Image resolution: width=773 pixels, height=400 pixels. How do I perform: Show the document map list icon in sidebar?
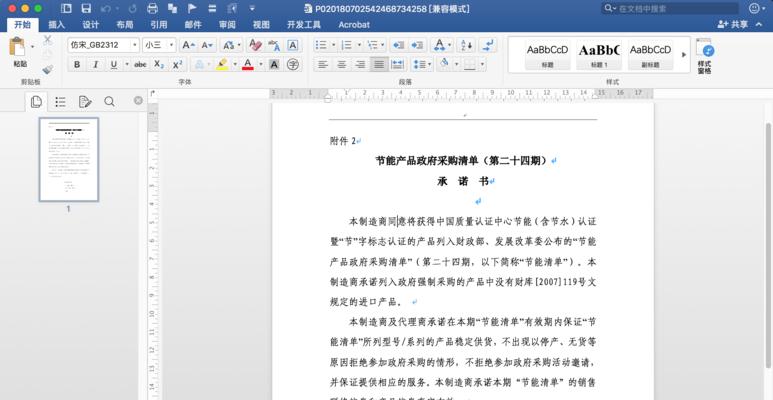pos(61,102)
